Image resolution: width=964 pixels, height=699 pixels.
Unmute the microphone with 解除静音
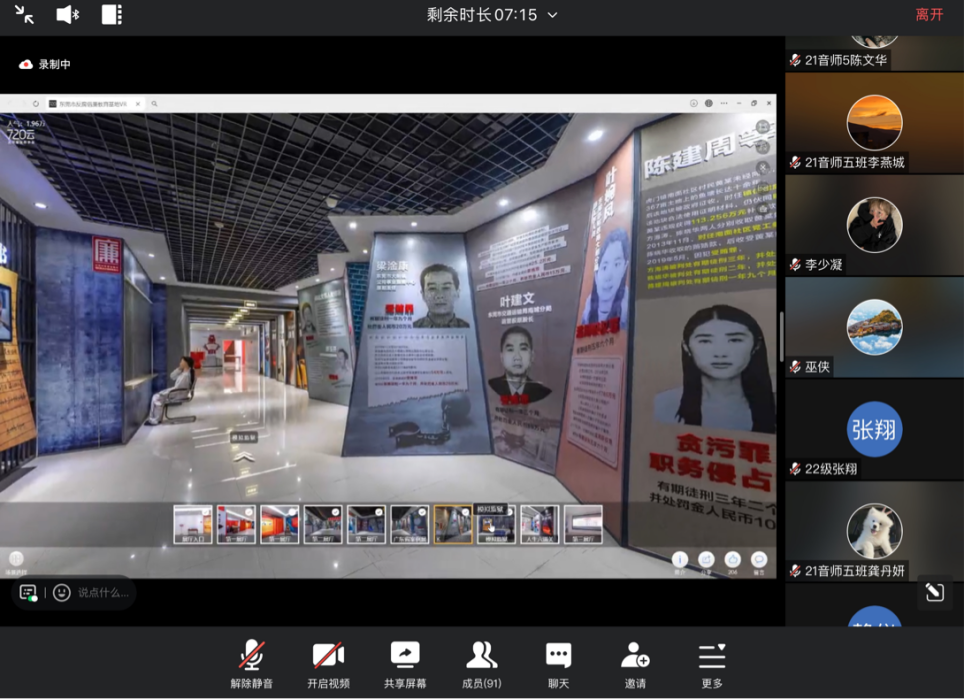click(x=251, y=663)
